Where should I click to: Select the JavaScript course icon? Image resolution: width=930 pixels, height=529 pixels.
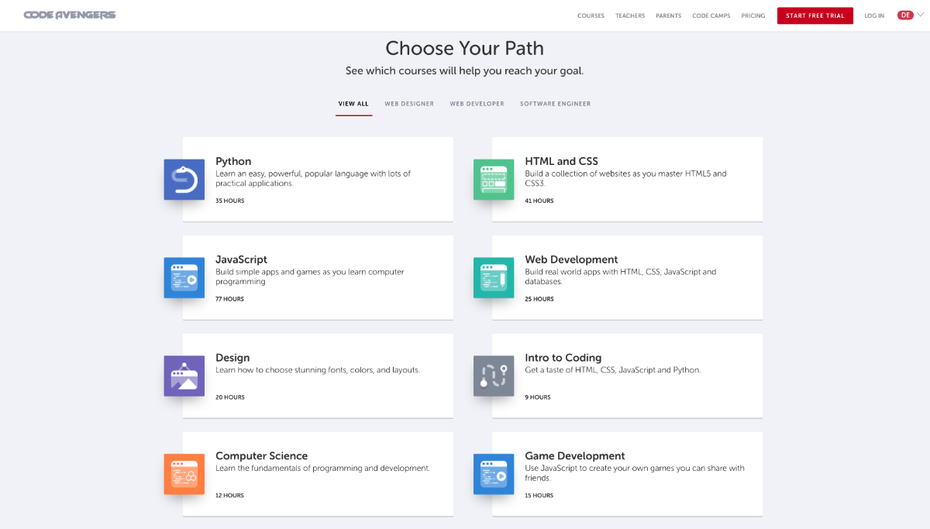pyautogui.click(x=184, y=278)
